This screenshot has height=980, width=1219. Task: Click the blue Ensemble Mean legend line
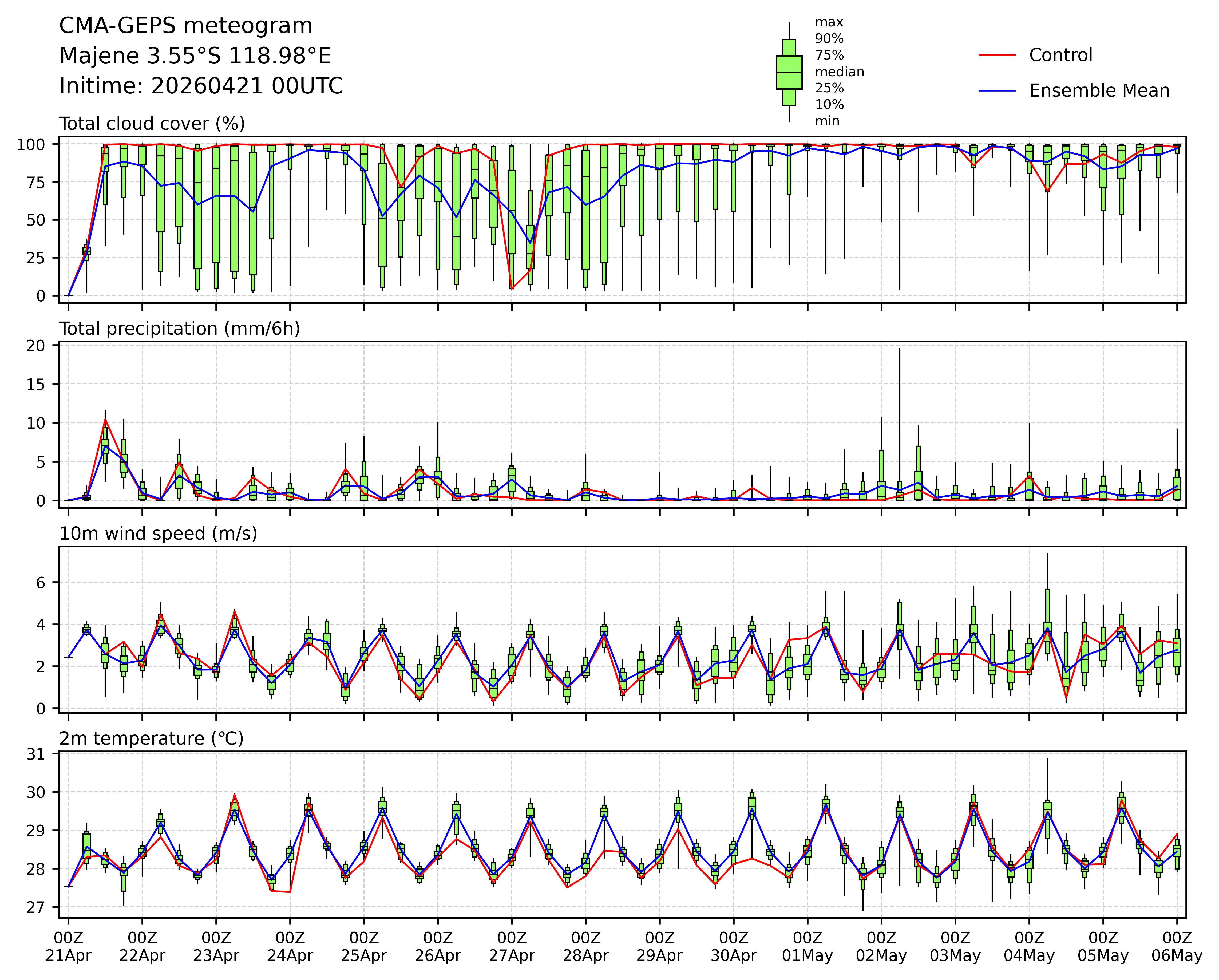click(x=997, y=91)
